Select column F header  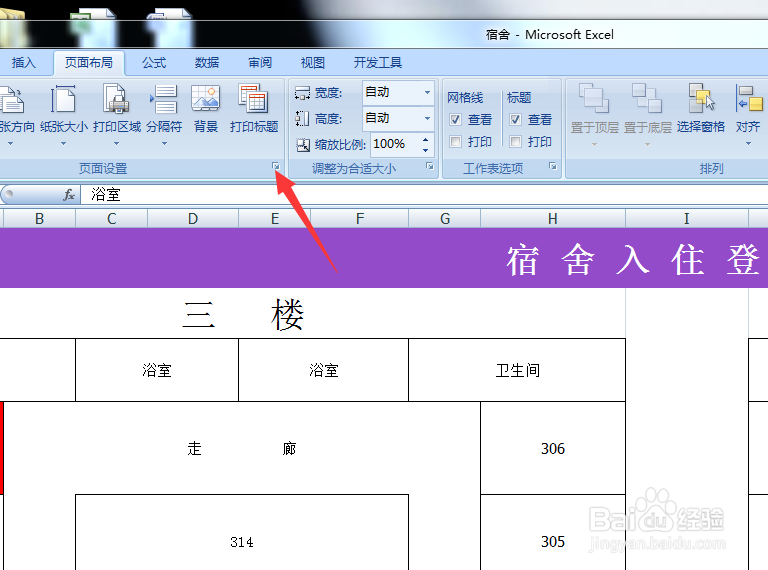(360, 218)
